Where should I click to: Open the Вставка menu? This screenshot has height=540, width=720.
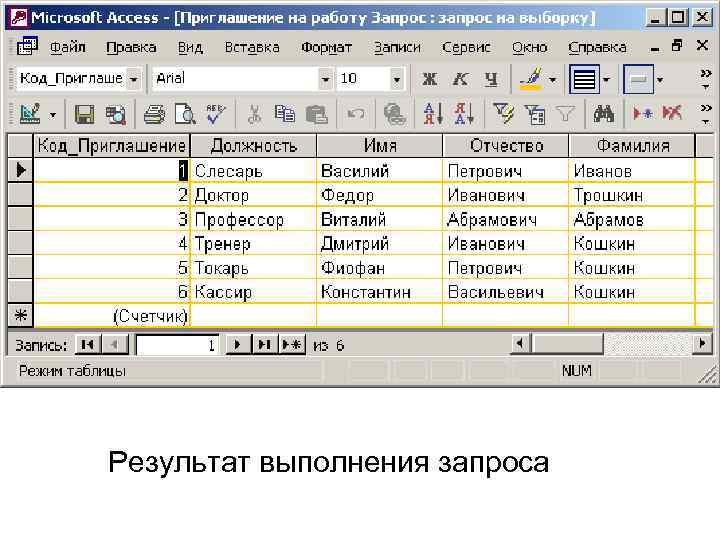point(252,47)
